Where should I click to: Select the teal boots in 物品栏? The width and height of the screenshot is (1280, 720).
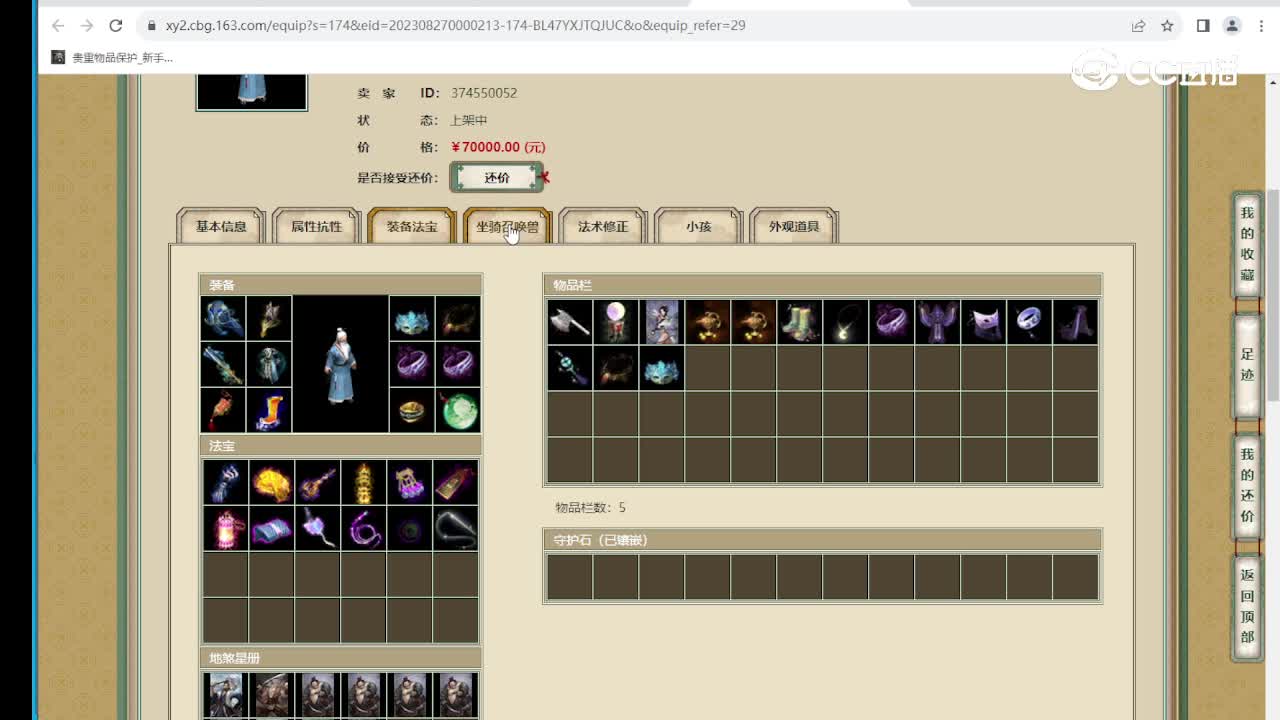(x=800, y=322)
